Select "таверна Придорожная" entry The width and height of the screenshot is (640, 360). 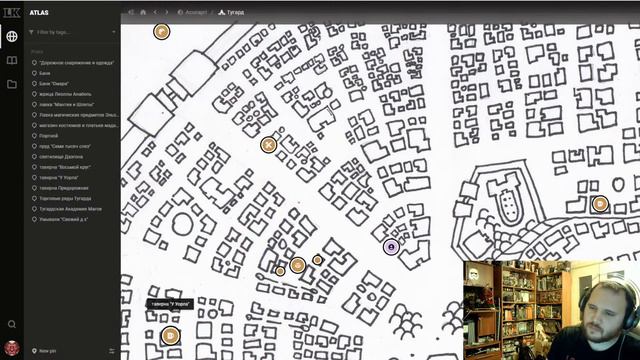click(60, 188)
